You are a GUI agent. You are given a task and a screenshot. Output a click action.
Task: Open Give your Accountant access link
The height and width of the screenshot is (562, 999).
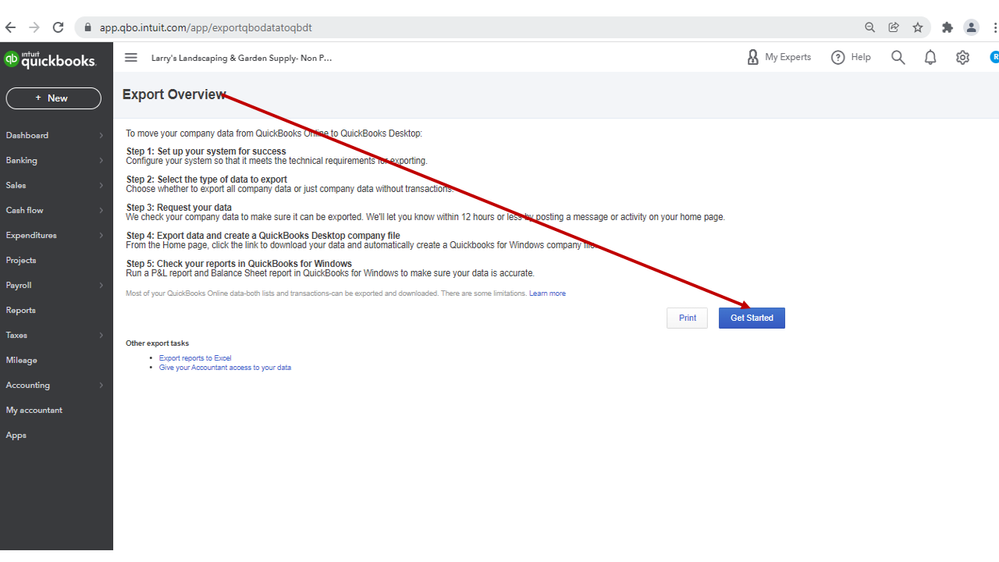[x=225, y=368]
